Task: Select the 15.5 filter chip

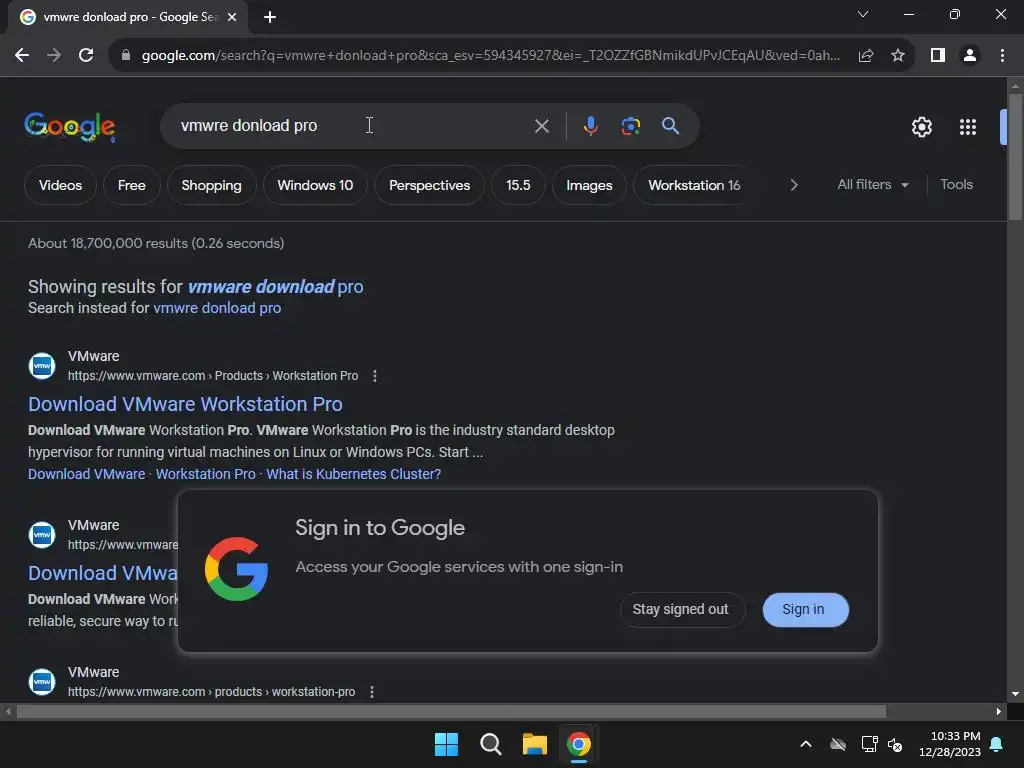Action: [x=518, y=185]
